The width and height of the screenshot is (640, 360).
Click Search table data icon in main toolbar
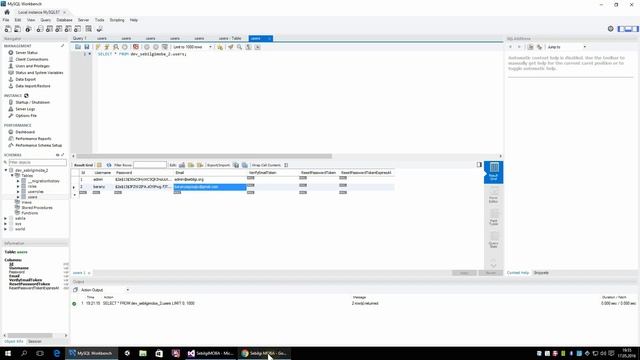pyautogui.click(x=89, y=29)
